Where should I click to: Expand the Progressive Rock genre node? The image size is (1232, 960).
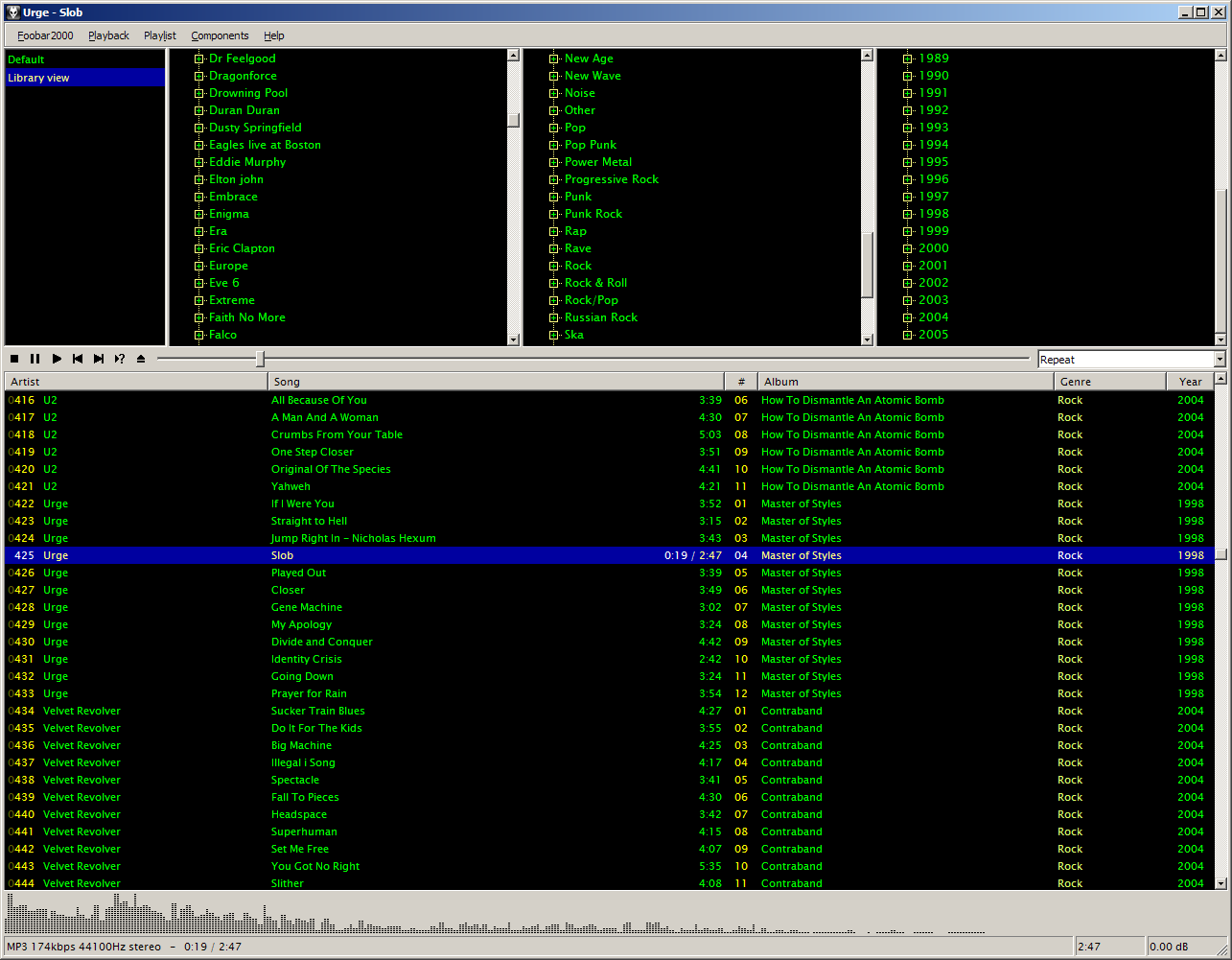(x=554, y=179)
